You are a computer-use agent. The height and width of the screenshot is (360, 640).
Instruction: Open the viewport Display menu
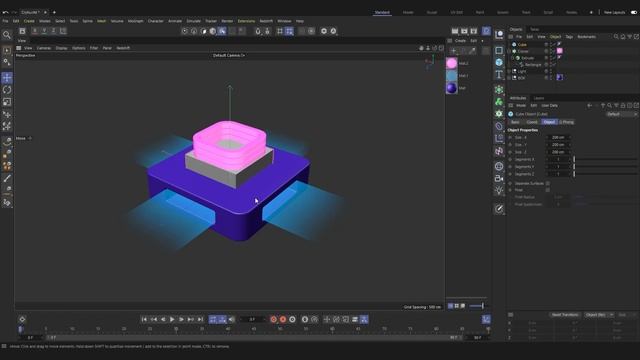click(61, 48)
